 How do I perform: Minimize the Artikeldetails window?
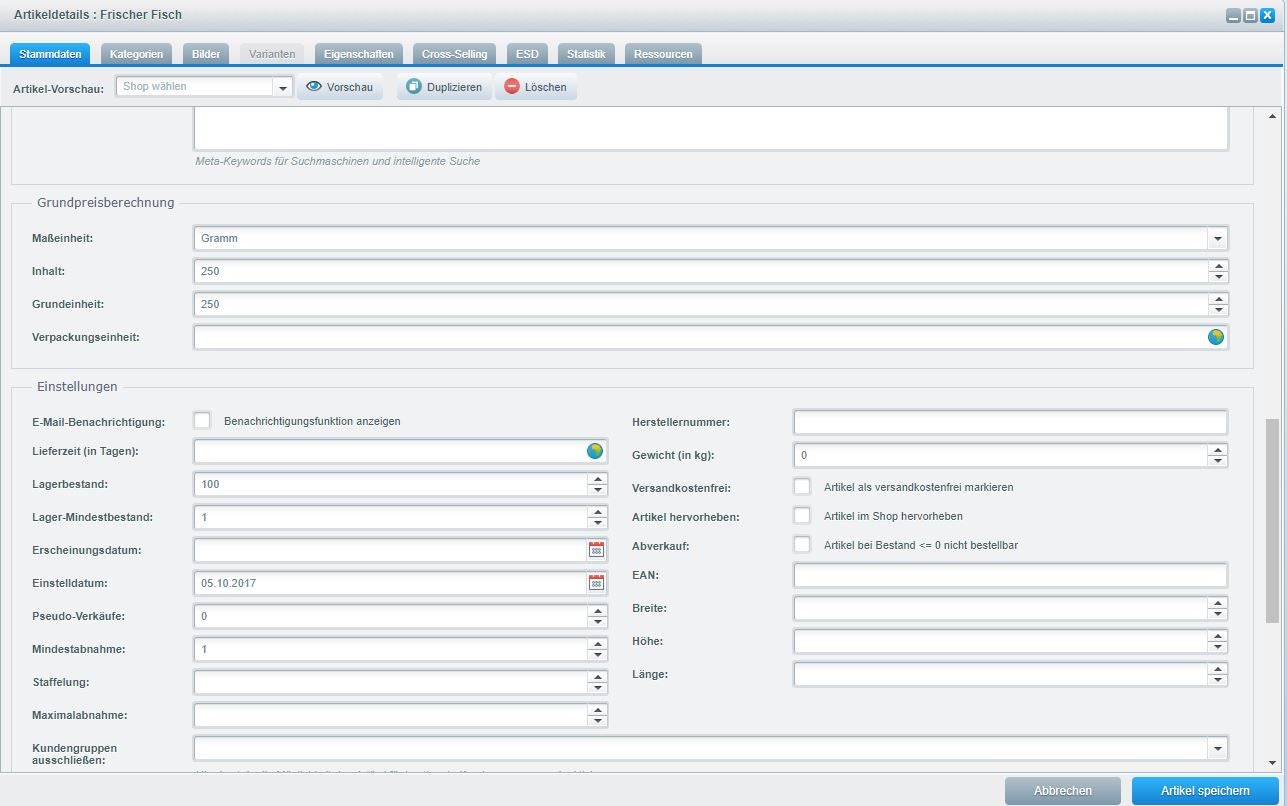coord(1233,16)
